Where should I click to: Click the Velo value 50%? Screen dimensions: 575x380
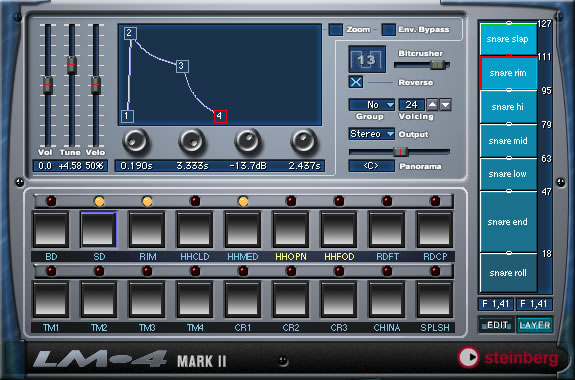coord(95,166)
